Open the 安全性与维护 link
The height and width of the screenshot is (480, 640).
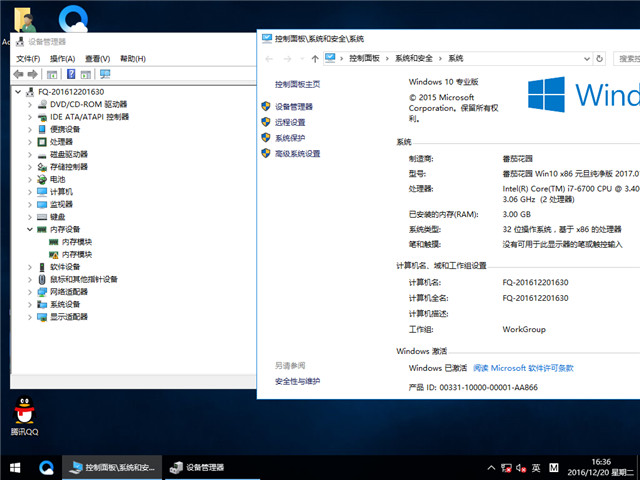coord(298,382)
